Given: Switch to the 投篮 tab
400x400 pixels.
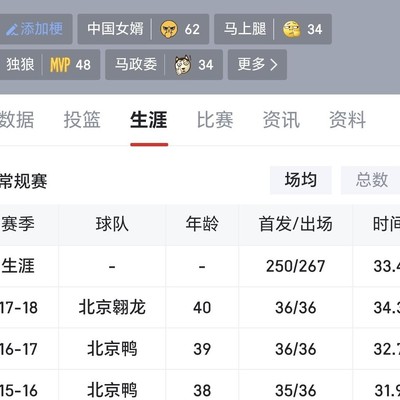Looking at the screenshot, I should (x=82, y=120).
